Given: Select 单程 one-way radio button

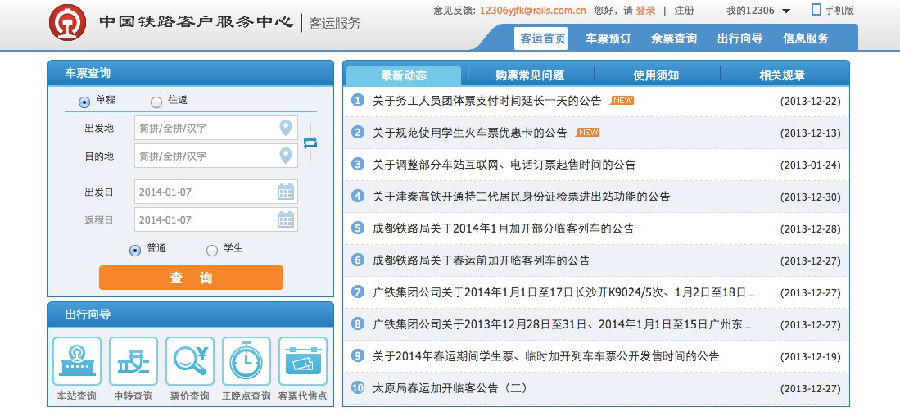Looking at the screenshot, I should [x=84, y=102].
